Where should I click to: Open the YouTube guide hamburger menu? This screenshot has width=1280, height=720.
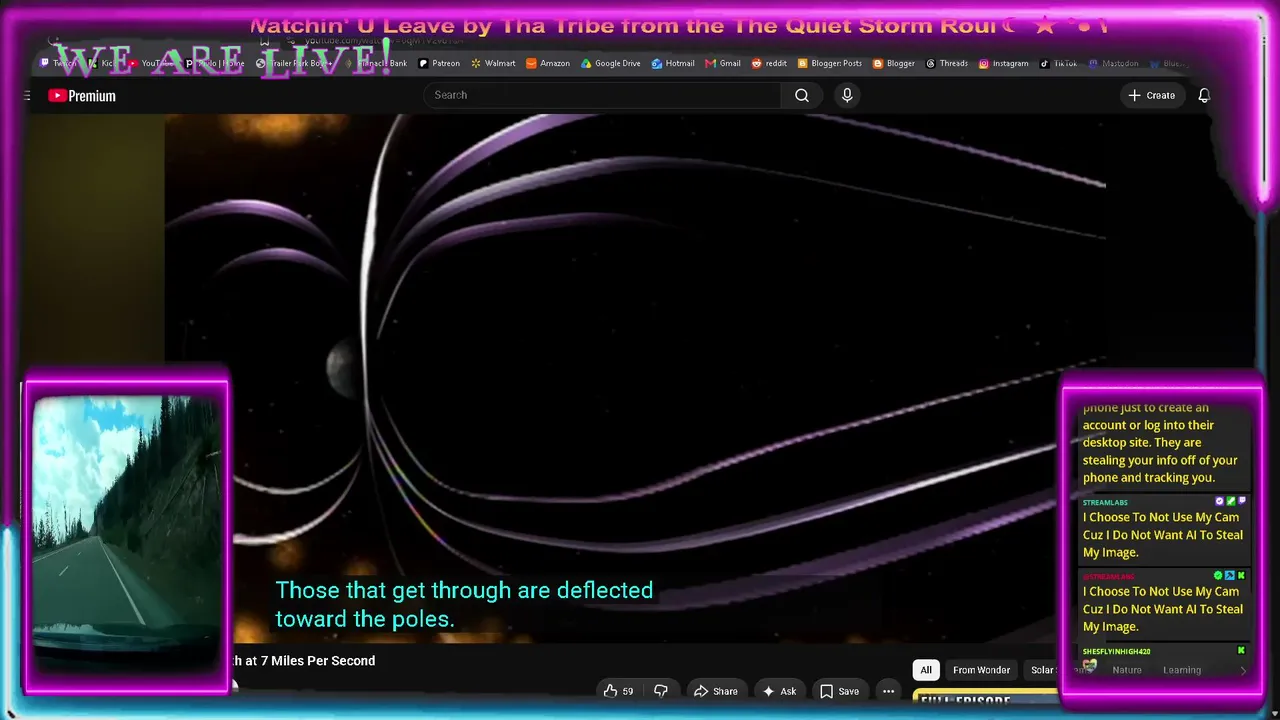pyautogui.click(x=27, y=96)
